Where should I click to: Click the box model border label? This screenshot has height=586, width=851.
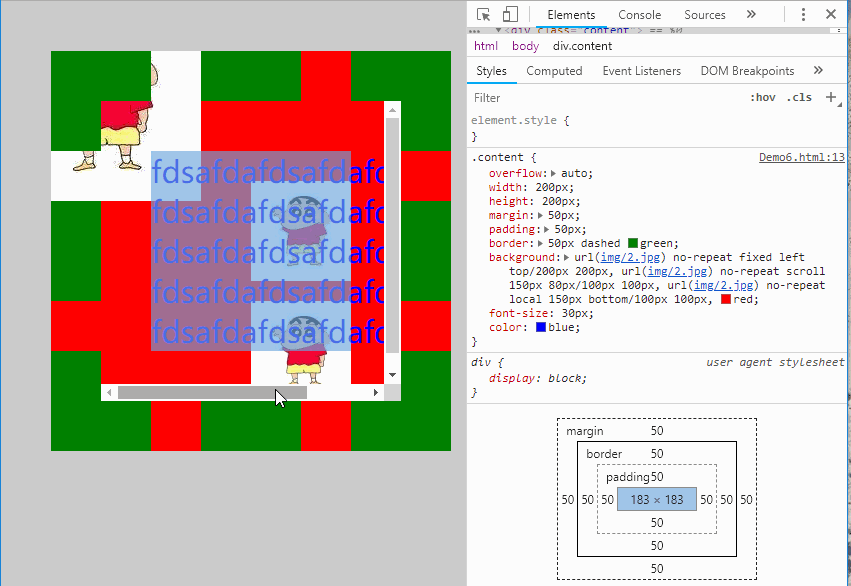click(604, 454)
